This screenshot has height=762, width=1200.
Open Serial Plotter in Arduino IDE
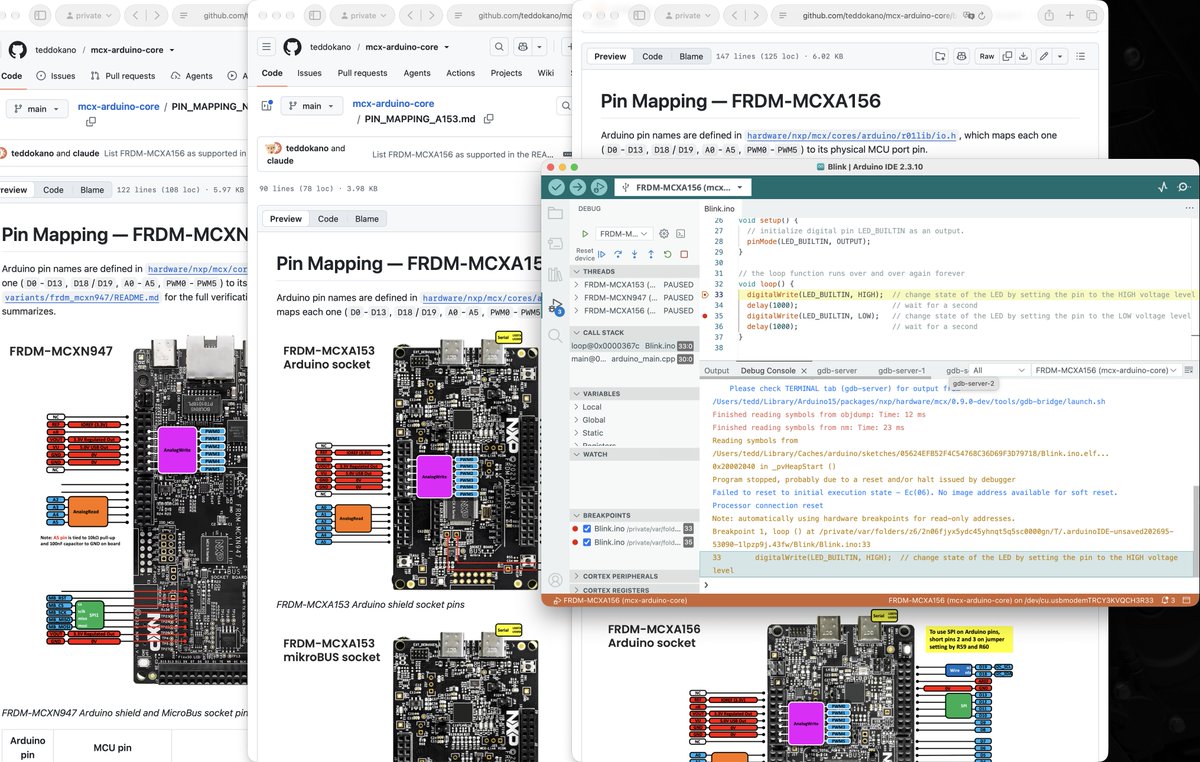(1163, 187)
